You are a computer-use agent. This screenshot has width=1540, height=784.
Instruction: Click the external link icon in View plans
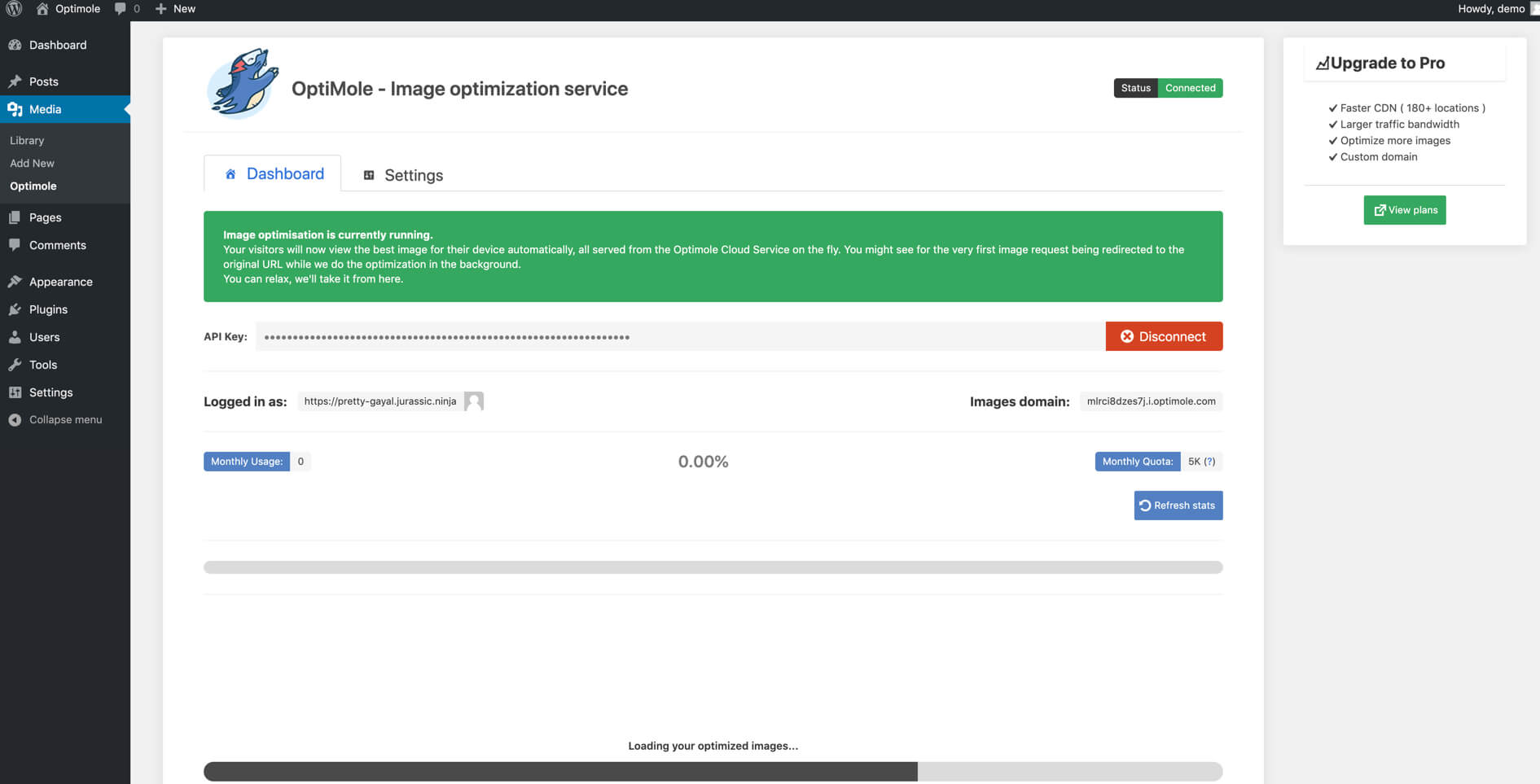click(1380, 210)
